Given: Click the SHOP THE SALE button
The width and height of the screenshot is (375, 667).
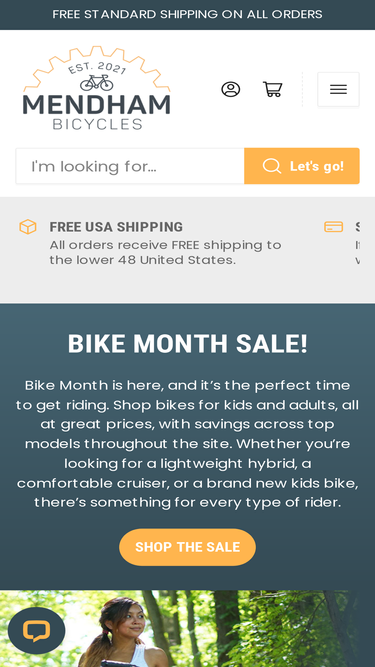Looking at the screenshot, I should click(x=188, y=547).
